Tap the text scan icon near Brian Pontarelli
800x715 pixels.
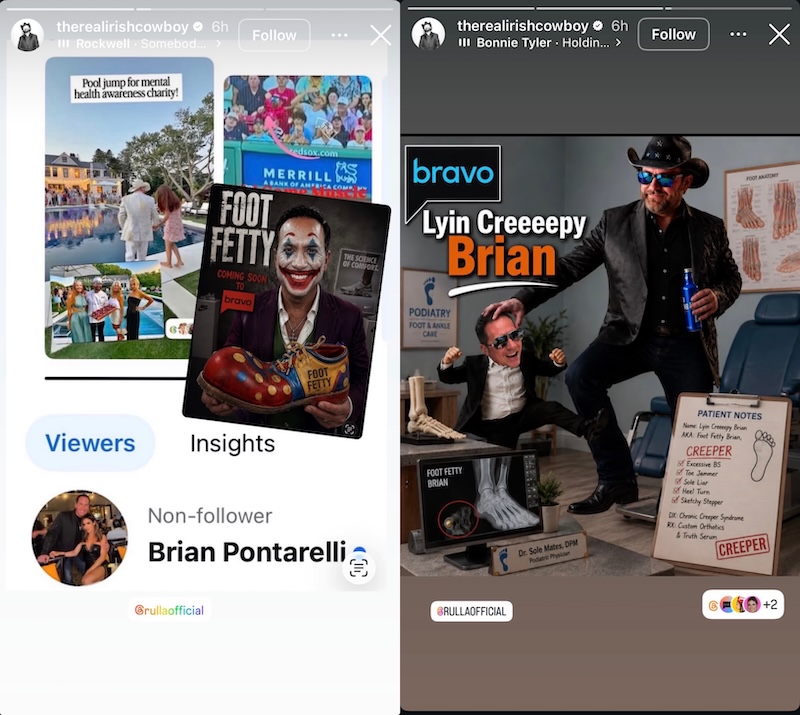(x=359, y=568)
